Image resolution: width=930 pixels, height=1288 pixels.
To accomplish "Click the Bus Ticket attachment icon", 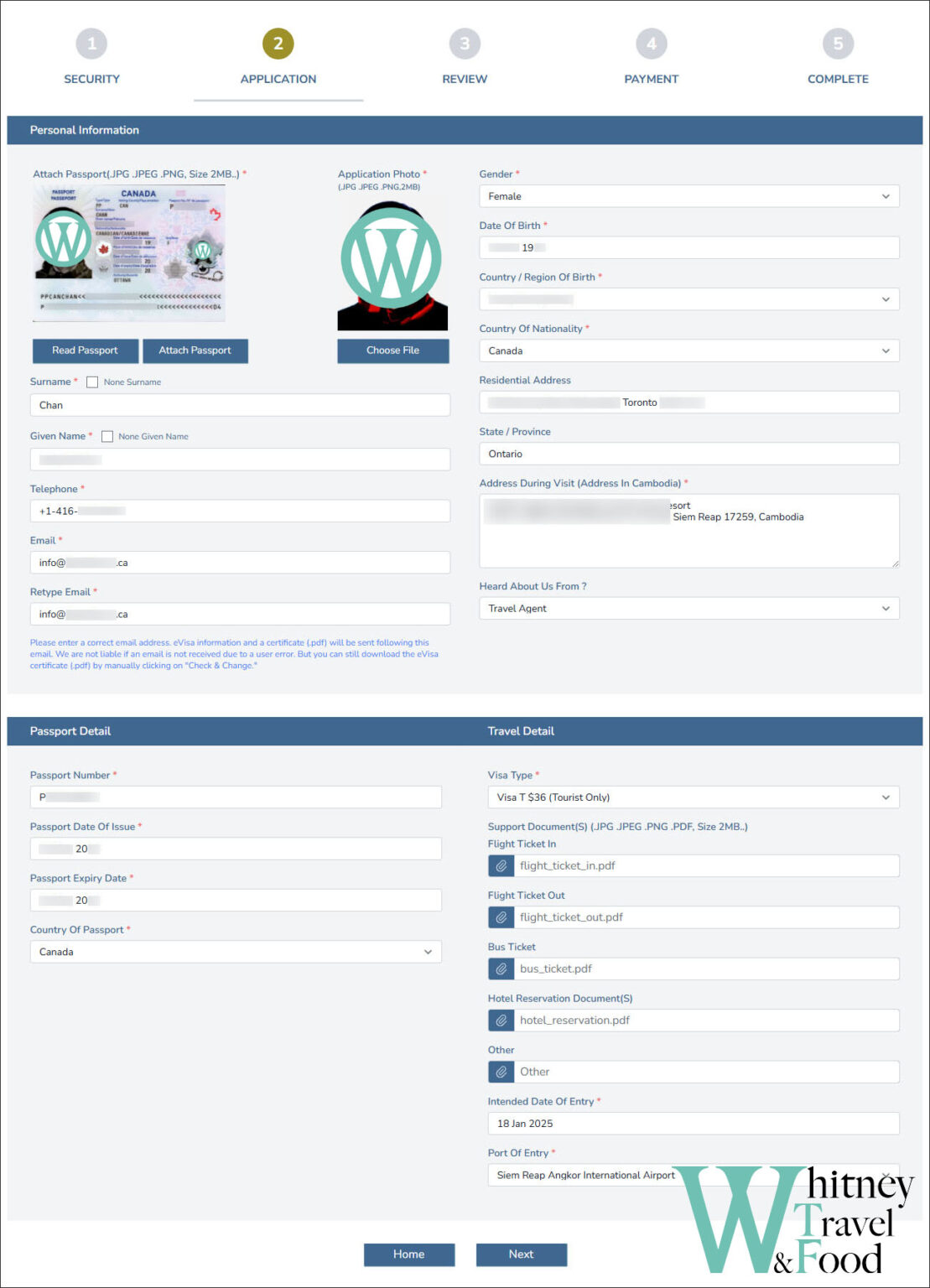I will [501, 969].
